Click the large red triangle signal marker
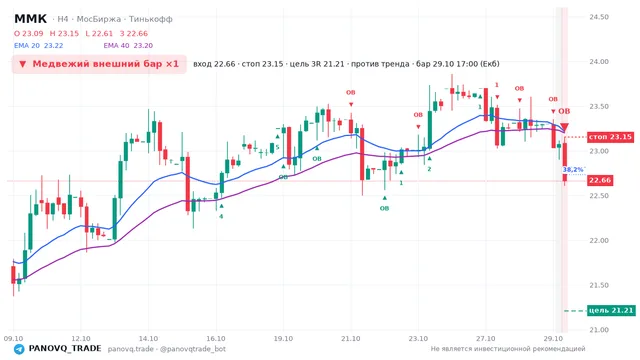The width and height of the screenshot is (640, 360). coord(564,127)
